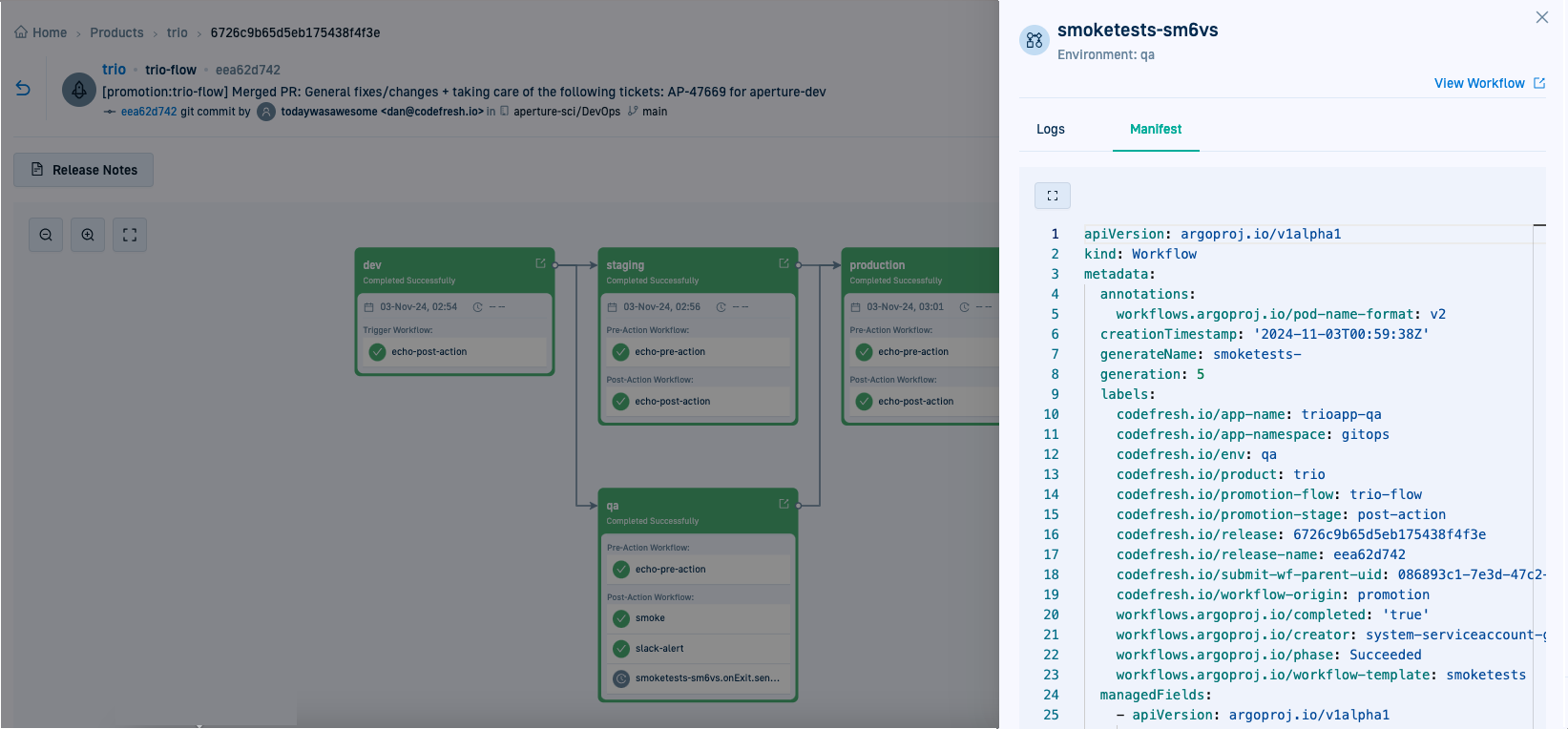Open echo-post-action workflow in dev stage
This screenshot has height=729, width=1568.
[x=429, y=352]
